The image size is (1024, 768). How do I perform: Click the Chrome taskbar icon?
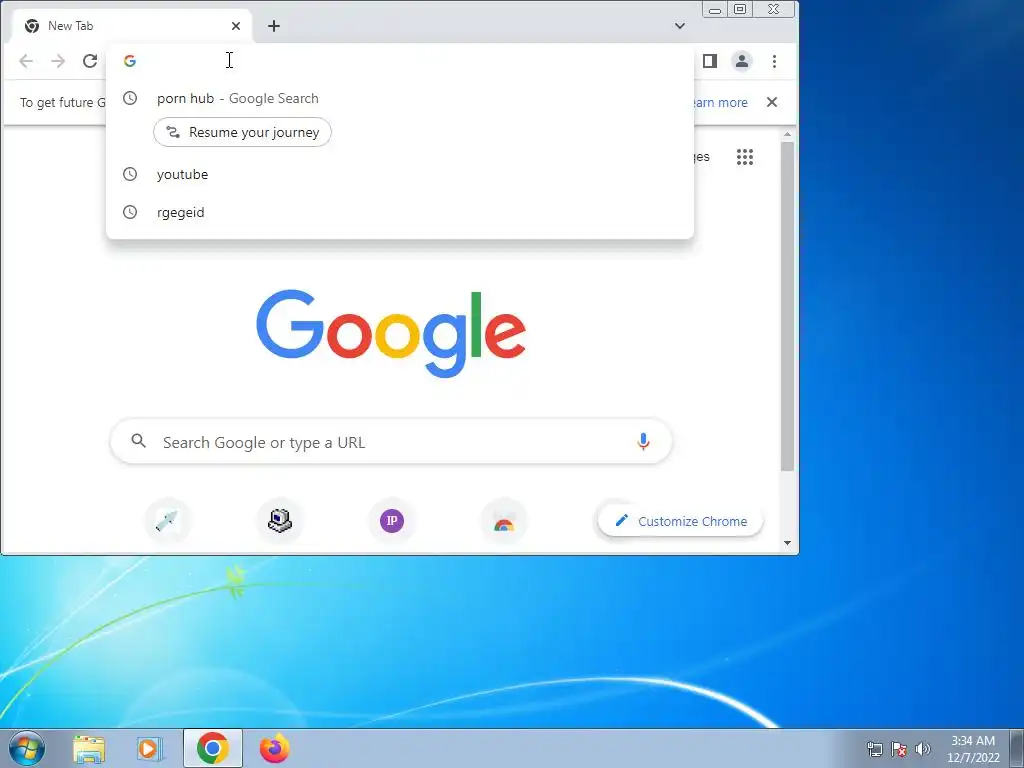(213, 748)
